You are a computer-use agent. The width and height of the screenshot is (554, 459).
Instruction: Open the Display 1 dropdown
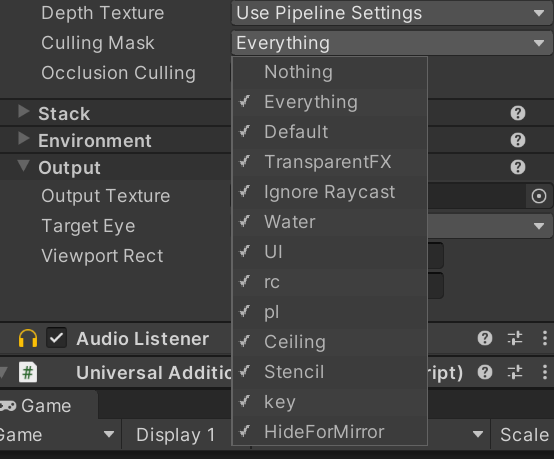coord(177,435)
